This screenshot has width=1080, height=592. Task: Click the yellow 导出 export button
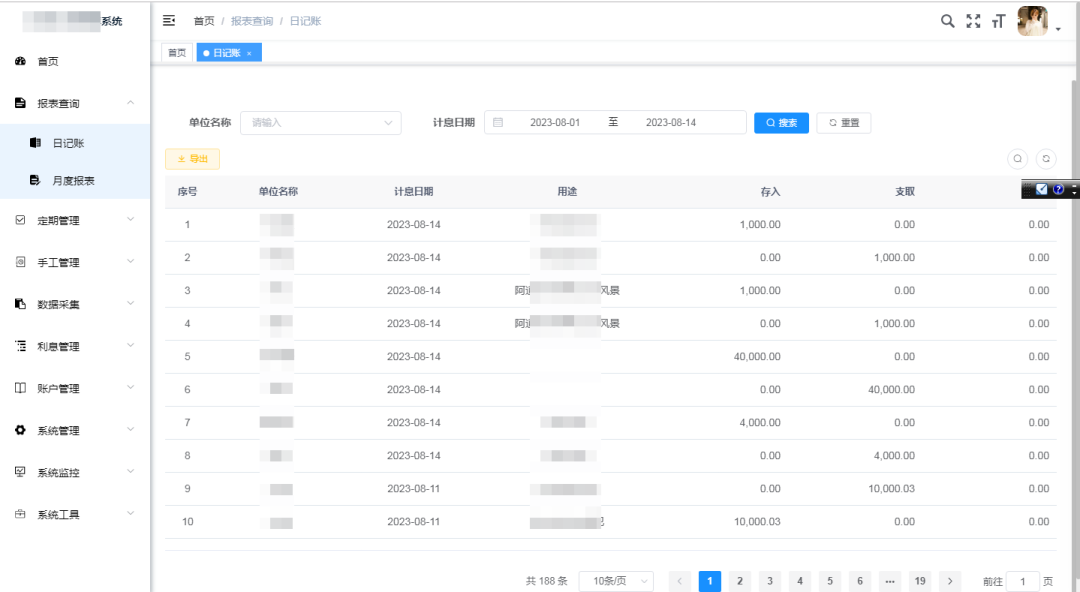192,159
